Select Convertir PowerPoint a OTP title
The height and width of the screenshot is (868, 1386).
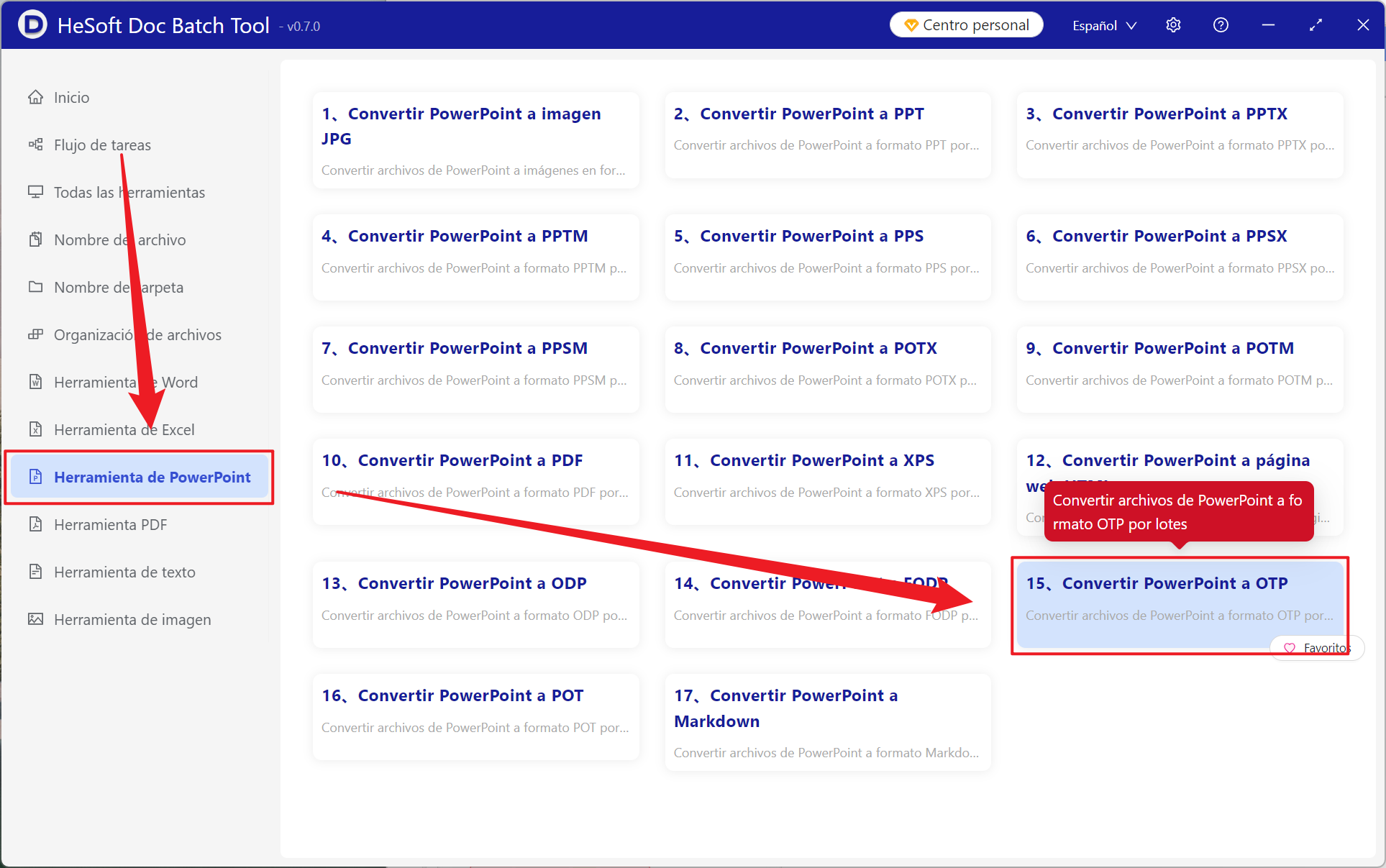point(1157,583)
